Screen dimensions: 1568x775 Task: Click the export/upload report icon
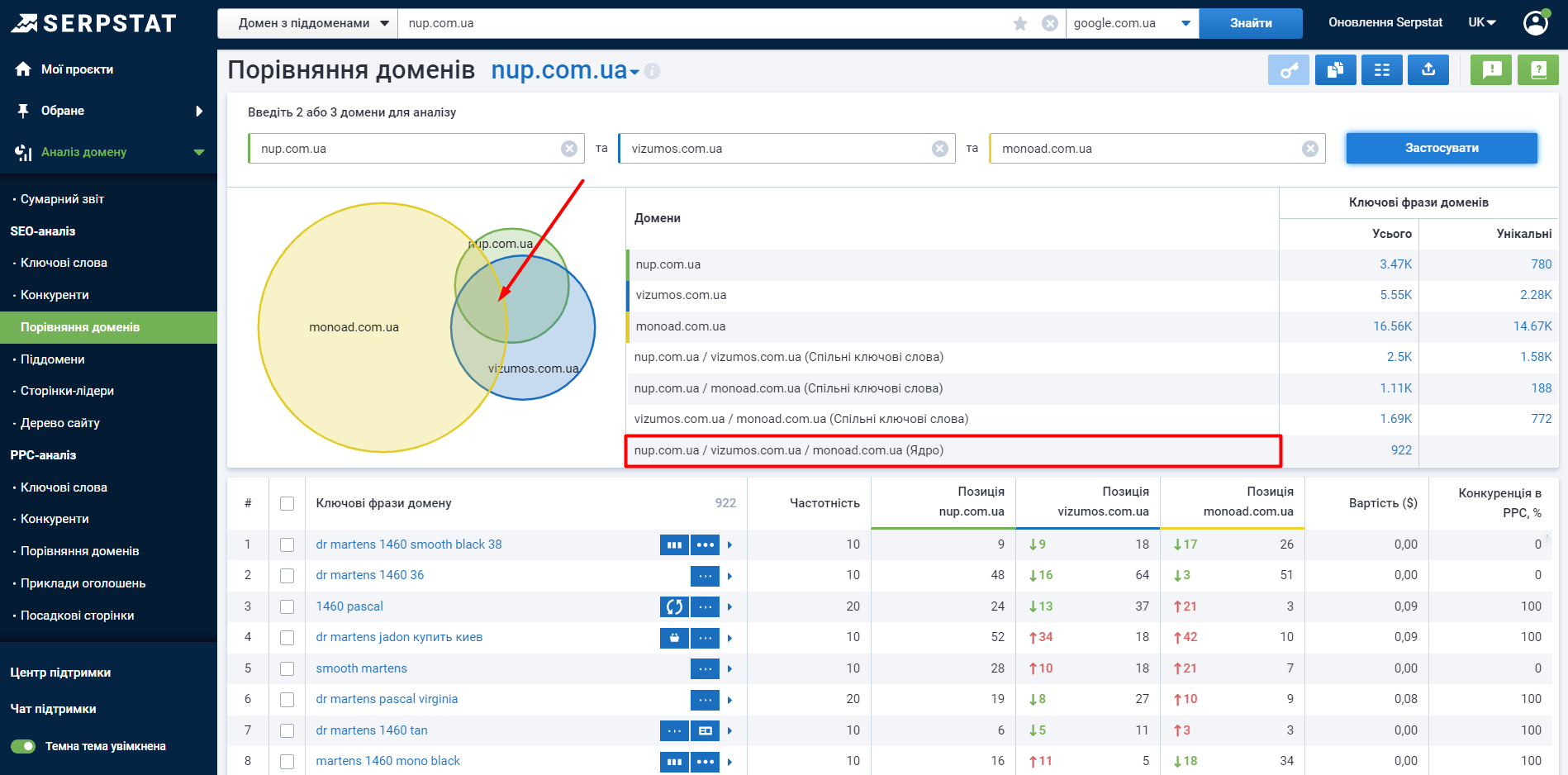[1428, 70]
